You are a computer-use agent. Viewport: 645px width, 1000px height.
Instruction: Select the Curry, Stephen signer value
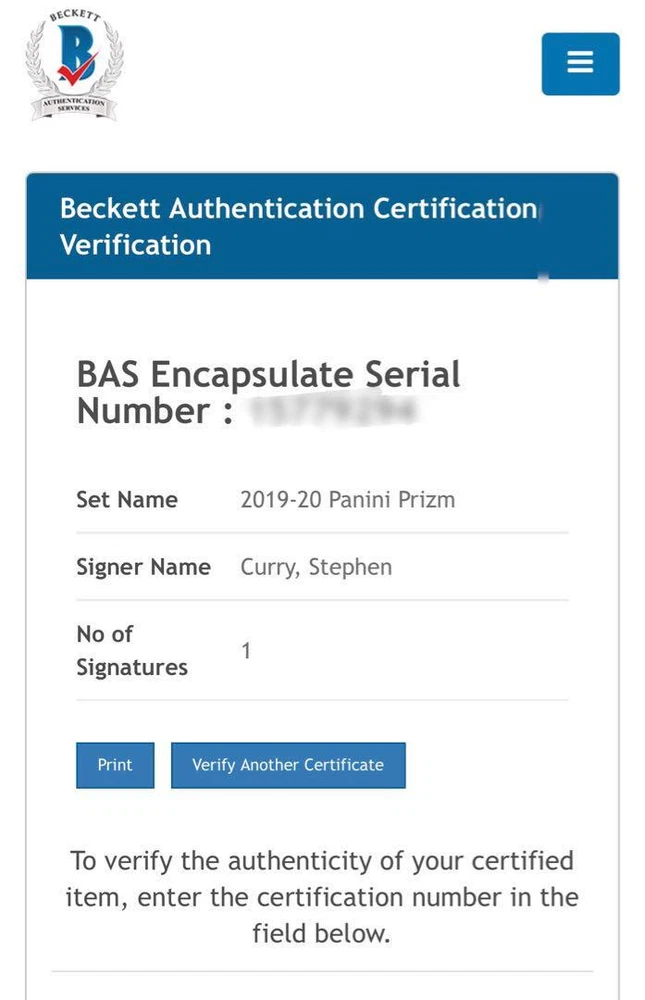tap(316, 567)
